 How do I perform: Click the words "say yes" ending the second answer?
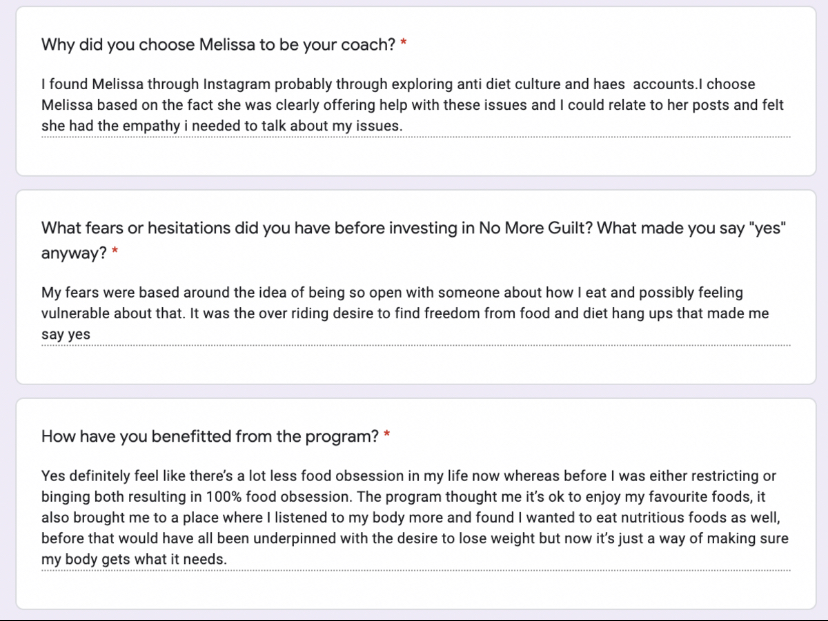pyautogui.click(x=65, y=334)
